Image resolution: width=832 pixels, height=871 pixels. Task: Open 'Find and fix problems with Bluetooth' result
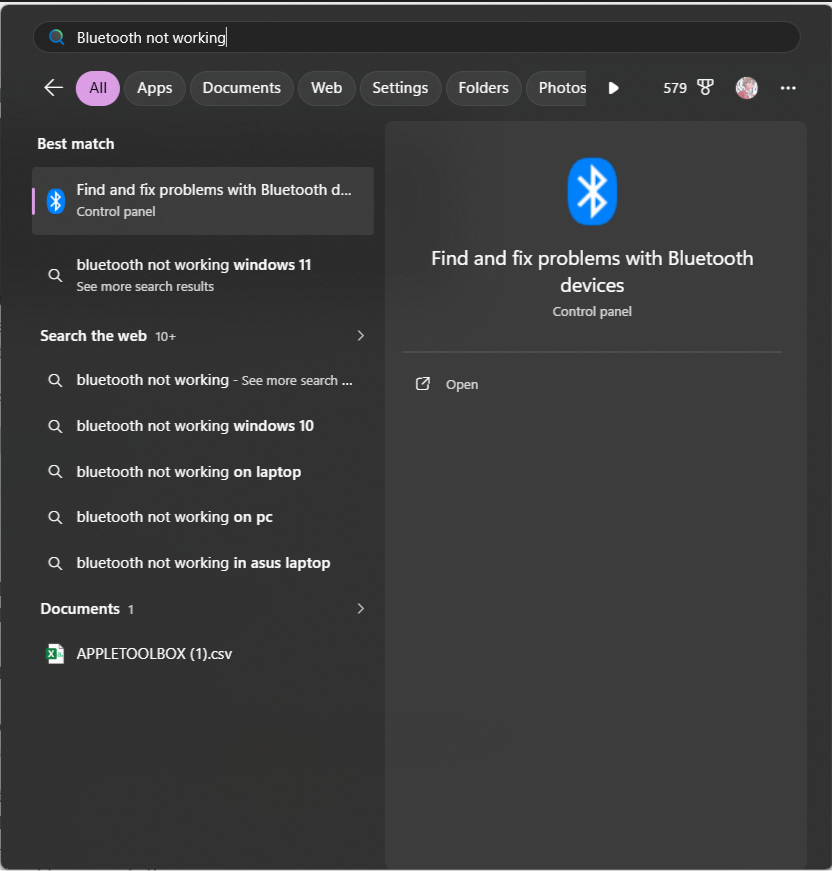203,201
